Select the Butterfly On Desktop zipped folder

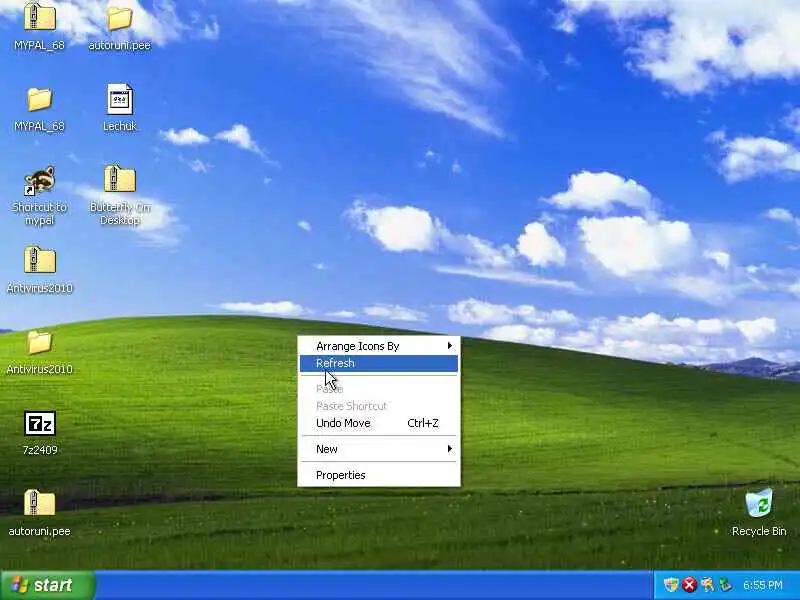(120, 179)
